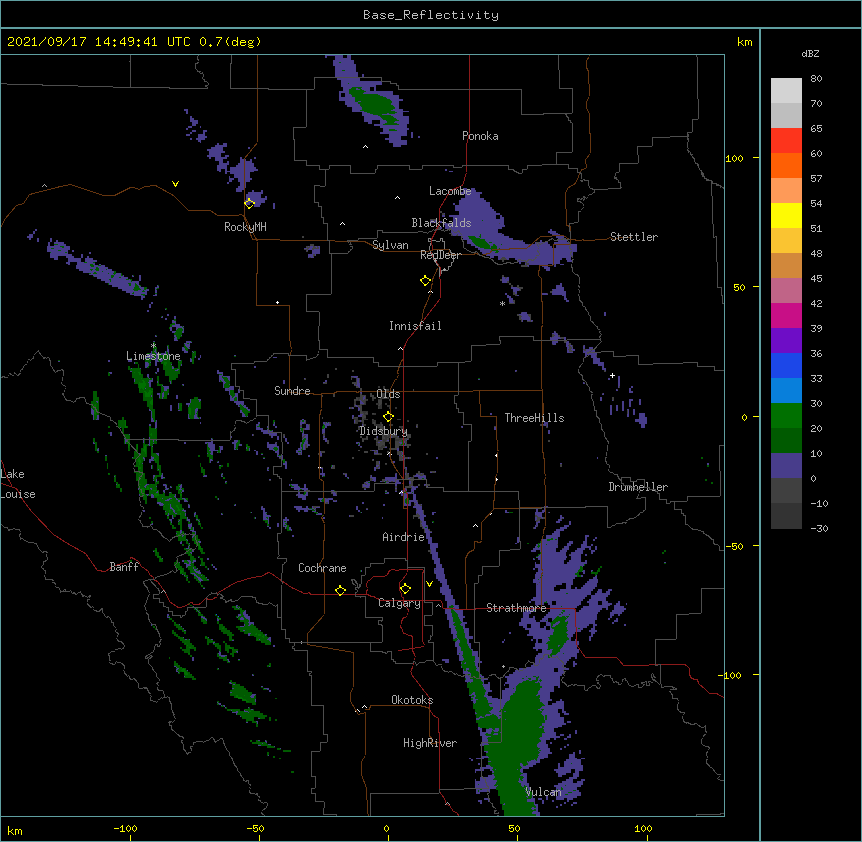This screenshot has height=842, width=862.
Task: Select the Blackfalds label
Action: tap(441, 223)
